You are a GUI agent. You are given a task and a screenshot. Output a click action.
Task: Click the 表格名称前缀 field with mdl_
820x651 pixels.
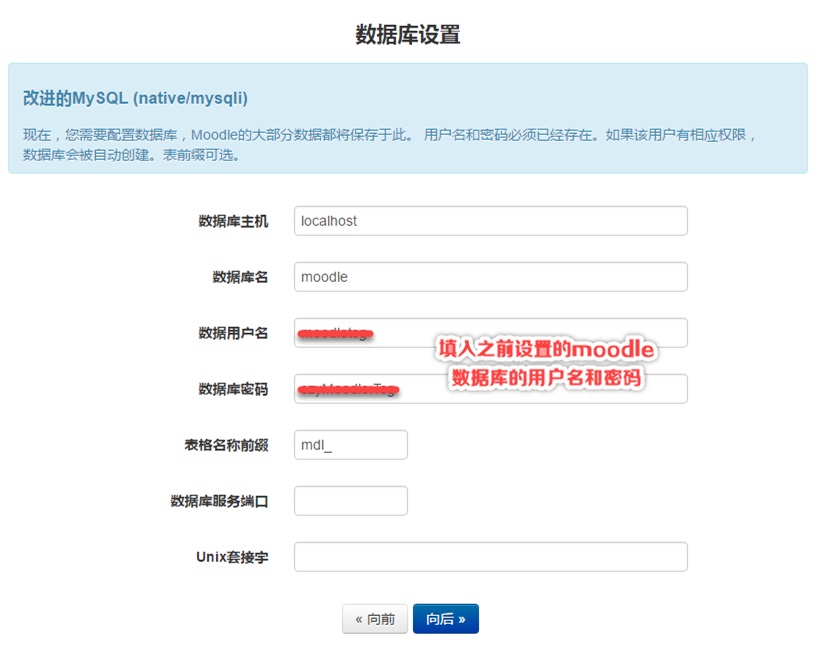pos(350,445)
